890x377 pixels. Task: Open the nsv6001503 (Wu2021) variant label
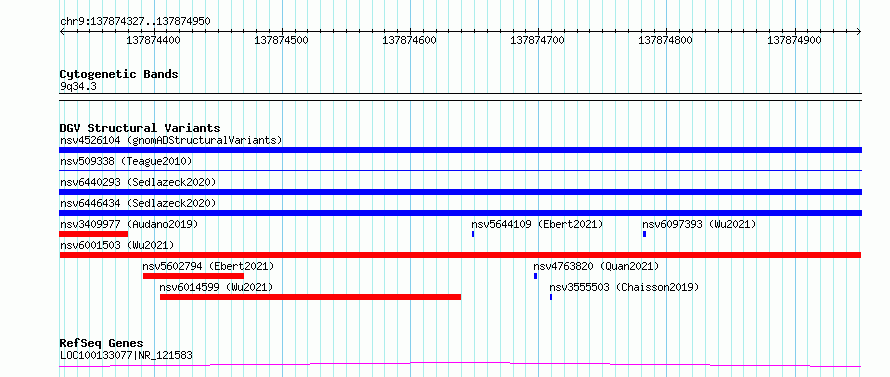point(117,245)
